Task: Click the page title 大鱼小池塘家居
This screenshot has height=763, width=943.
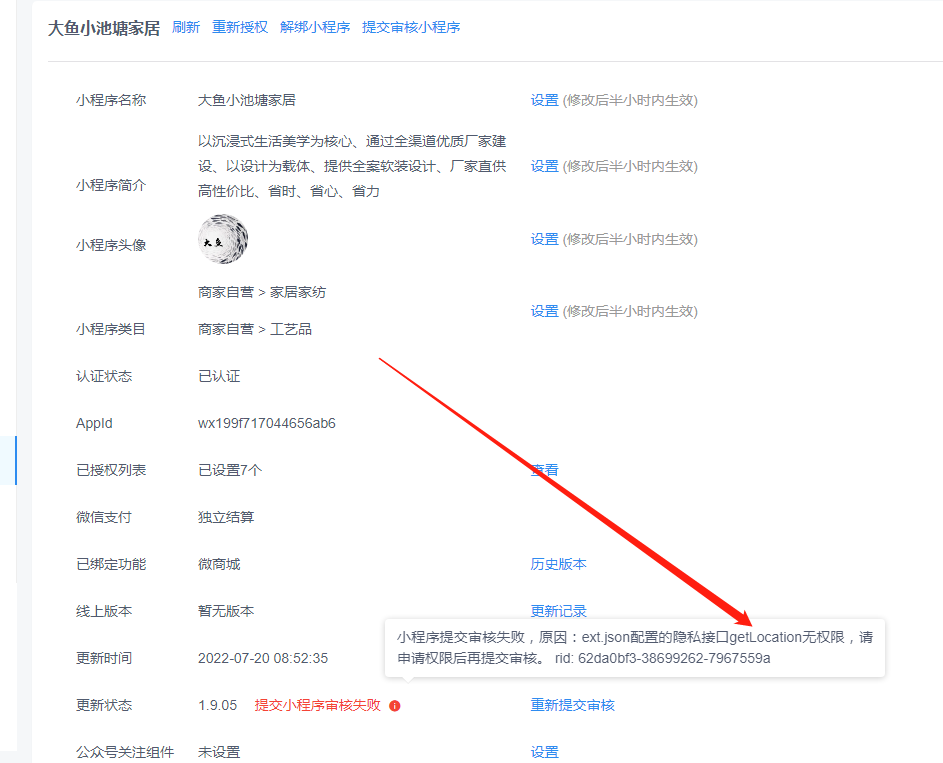Action: 104,28
